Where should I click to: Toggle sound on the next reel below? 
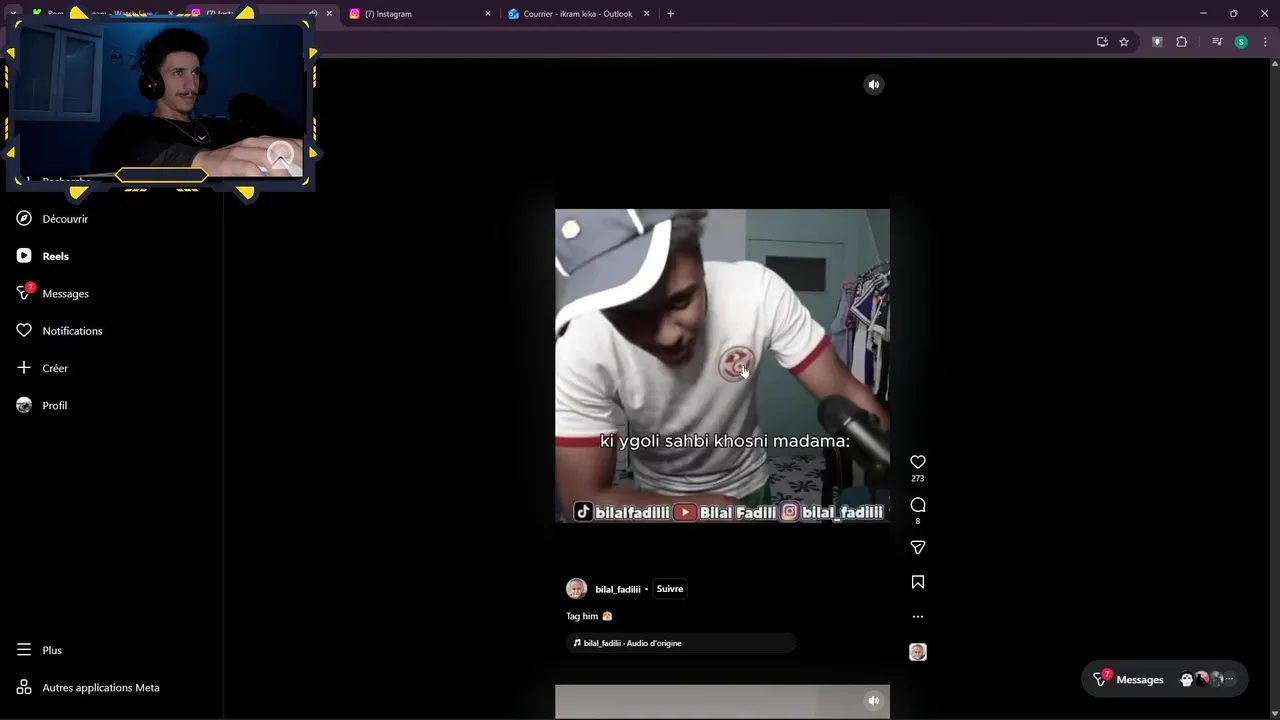tap(874, 701)
